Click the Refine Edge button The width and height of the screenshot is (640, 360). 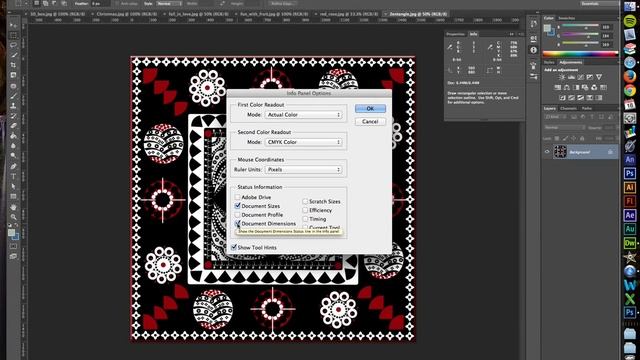point(282,3)
